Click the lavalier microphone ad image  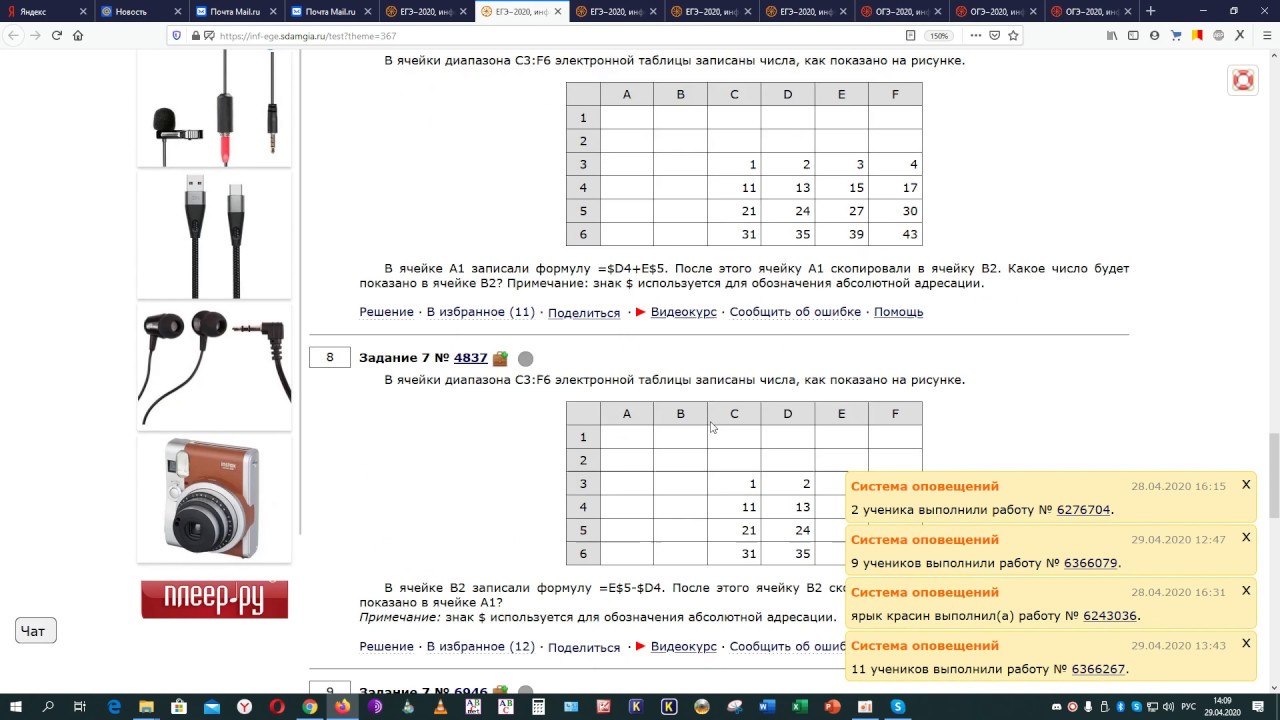(x=214, y=108)
